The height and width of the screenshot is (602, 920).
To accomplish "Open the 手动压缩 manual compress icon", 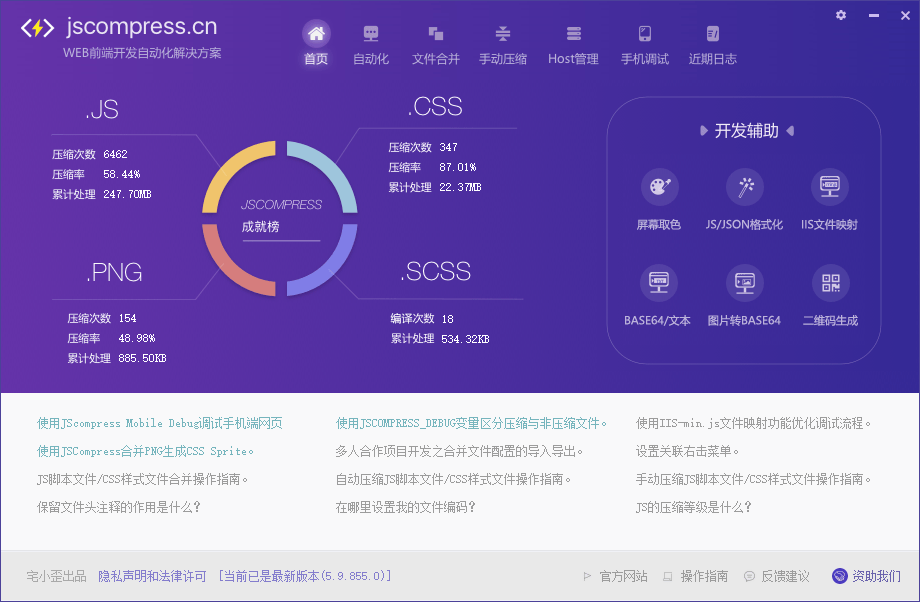I will pos(502,33).
